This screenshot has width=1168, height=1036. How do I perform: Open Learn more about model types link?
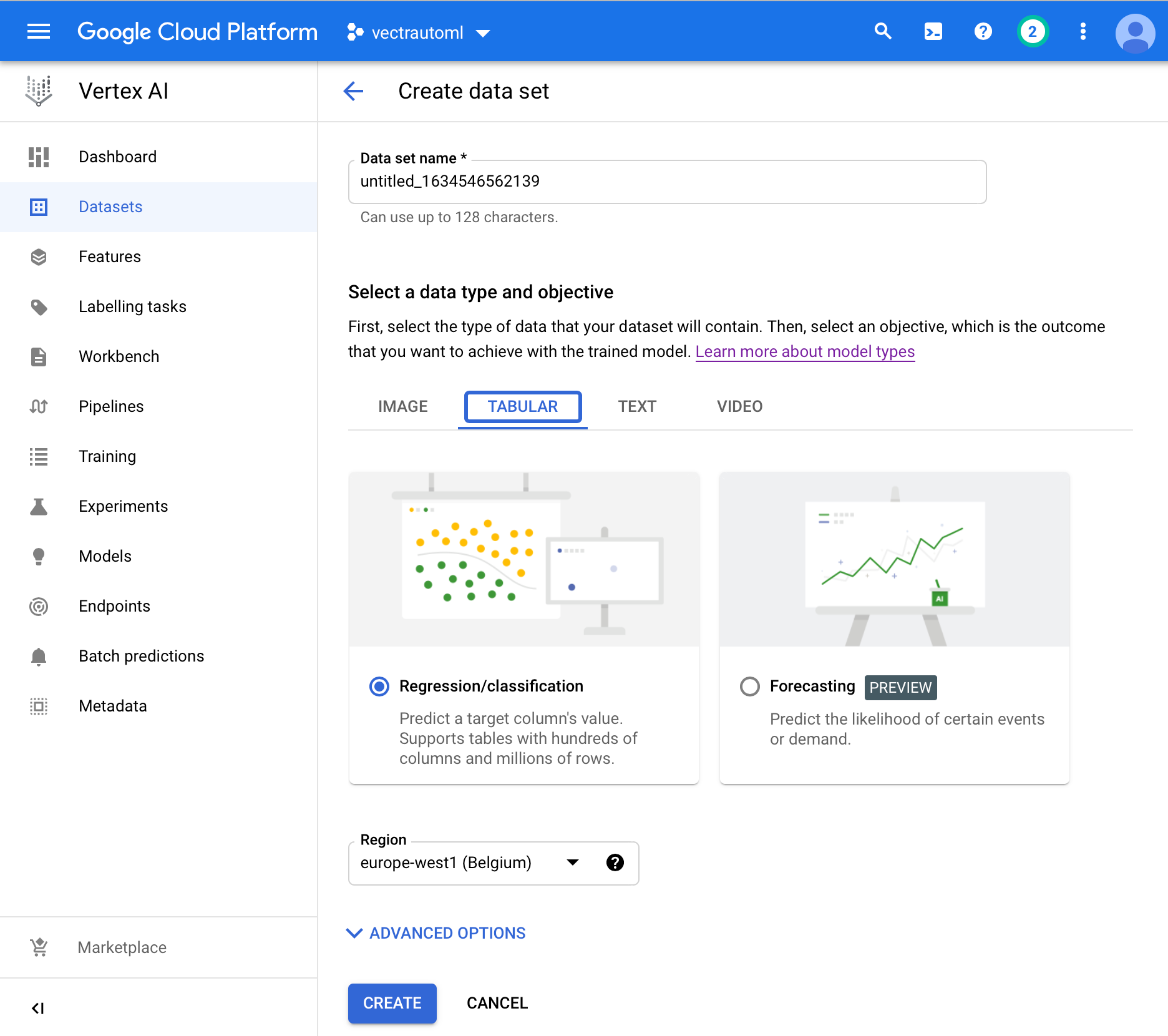coord(805,351)
